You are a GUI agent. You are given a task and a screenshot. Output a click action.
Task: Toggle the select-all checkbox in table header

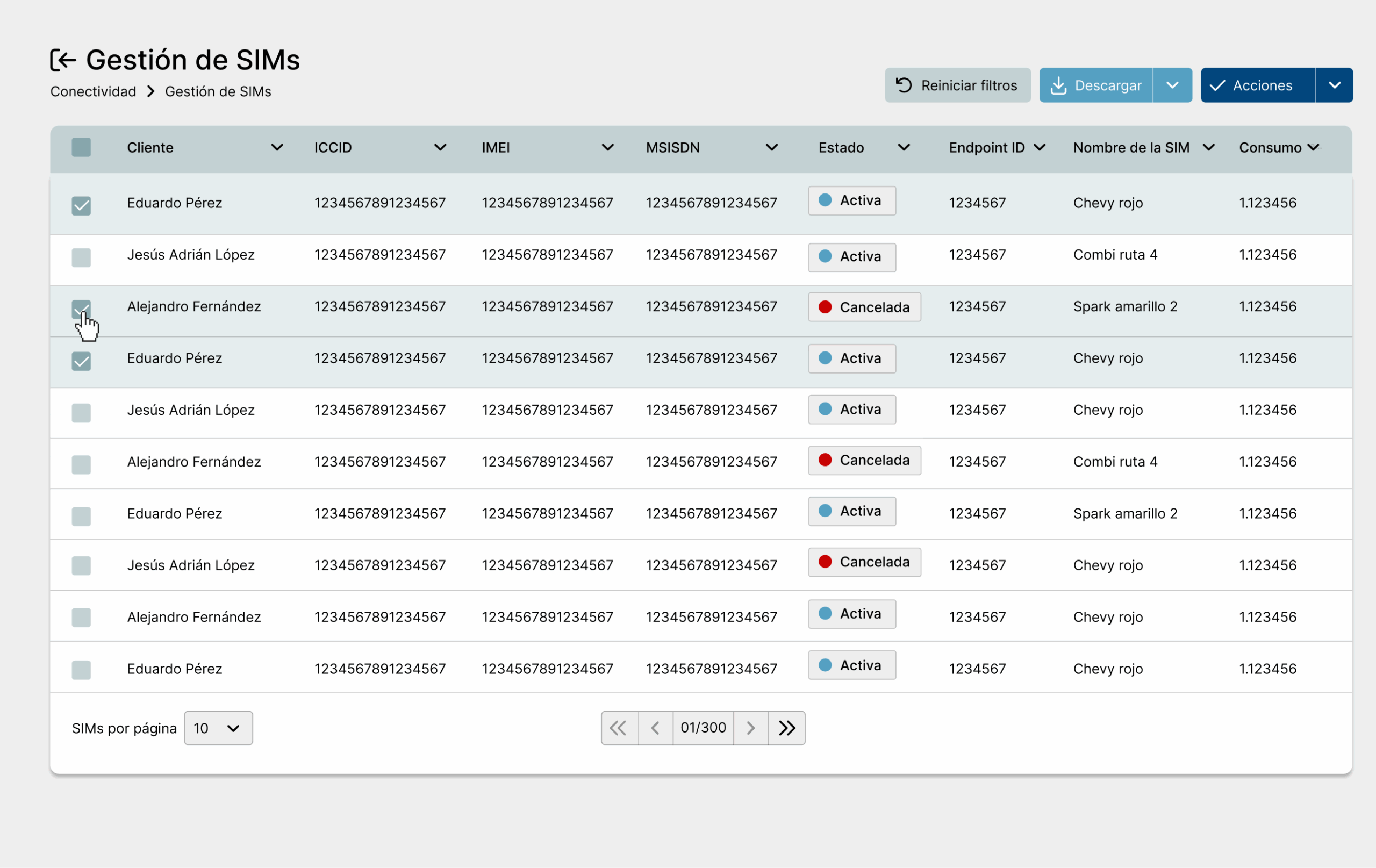coord(81,147)
